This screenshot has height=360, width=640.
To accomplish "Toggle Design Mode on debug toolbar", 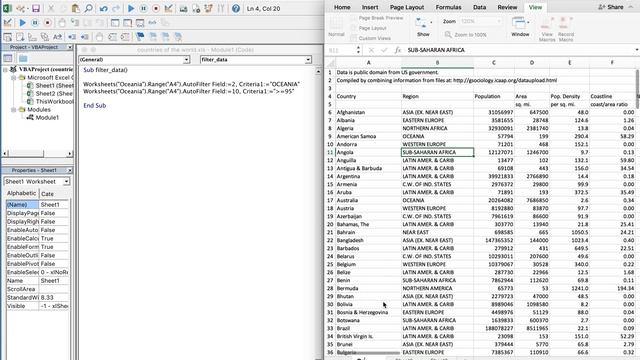I will (x=8, y=23).
